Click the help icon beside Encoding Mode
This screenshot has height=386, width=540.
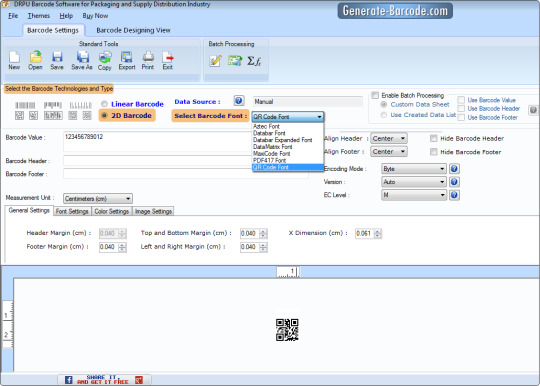click(x=454, y=169)
